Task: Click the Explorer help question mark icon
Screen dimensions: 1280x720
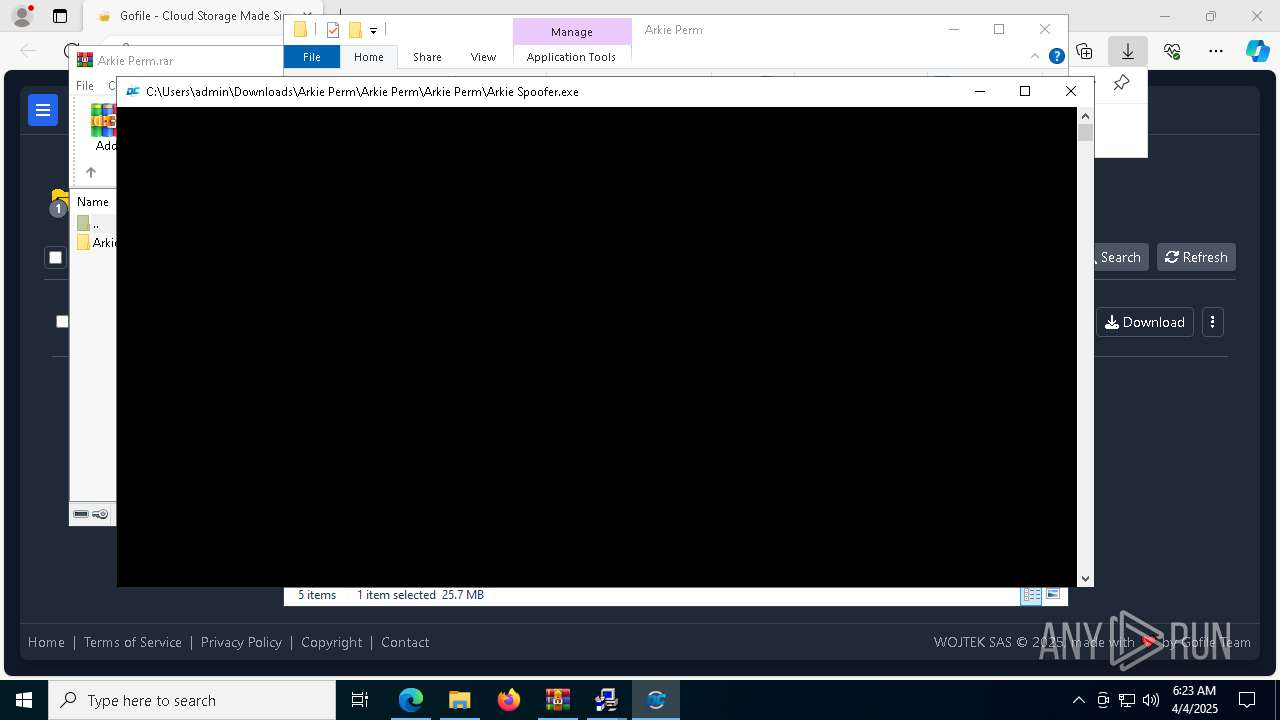Action: tap(1056, 56)
